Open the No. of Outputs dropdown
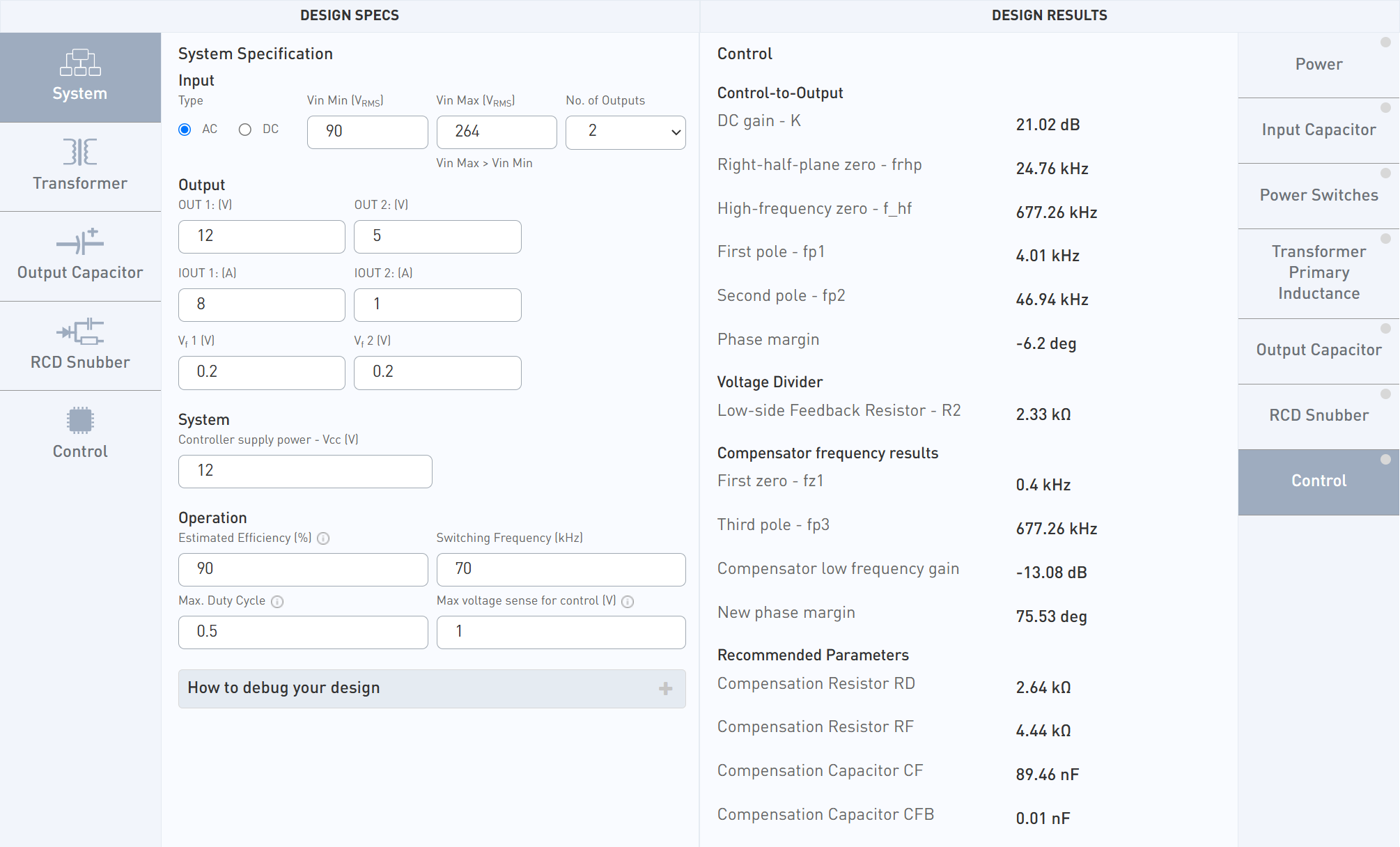 click(x=625, y=132)
